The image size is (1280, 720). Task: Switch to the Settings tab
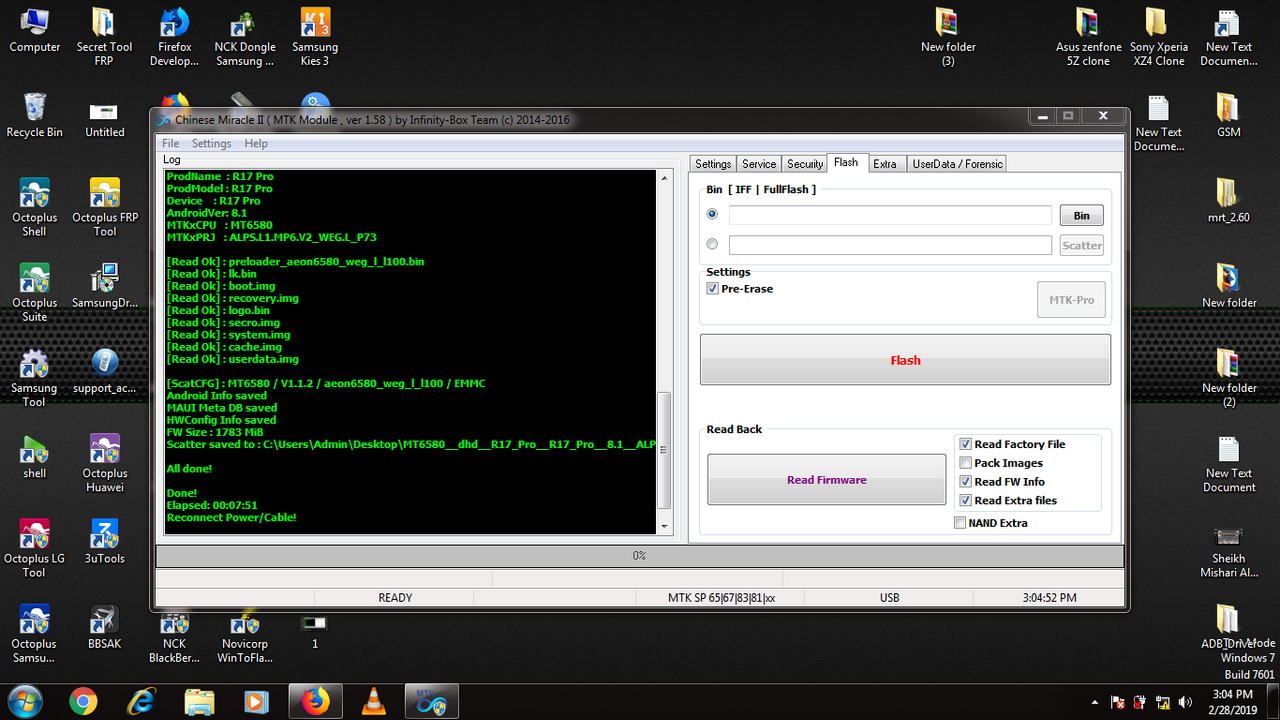(713, 164)
